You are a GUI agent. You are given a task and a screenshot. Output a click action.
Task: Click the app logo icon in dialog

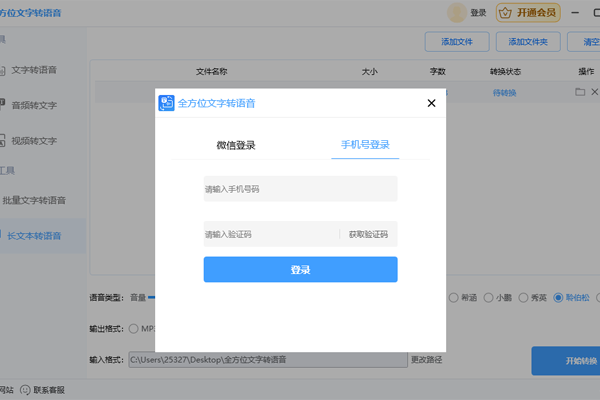coord(166,103)
